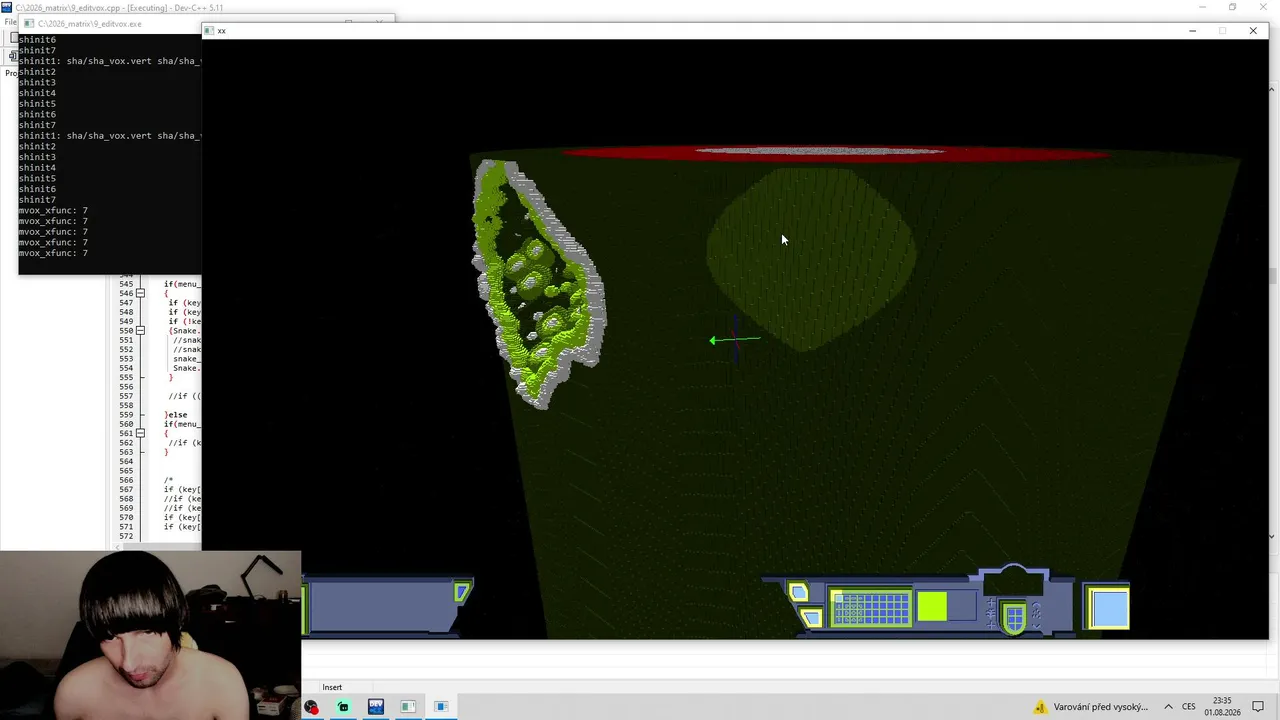Screen dimensions: 1280x720
Task: Collapse the code fold at line 546
Action: pos(140,293)
